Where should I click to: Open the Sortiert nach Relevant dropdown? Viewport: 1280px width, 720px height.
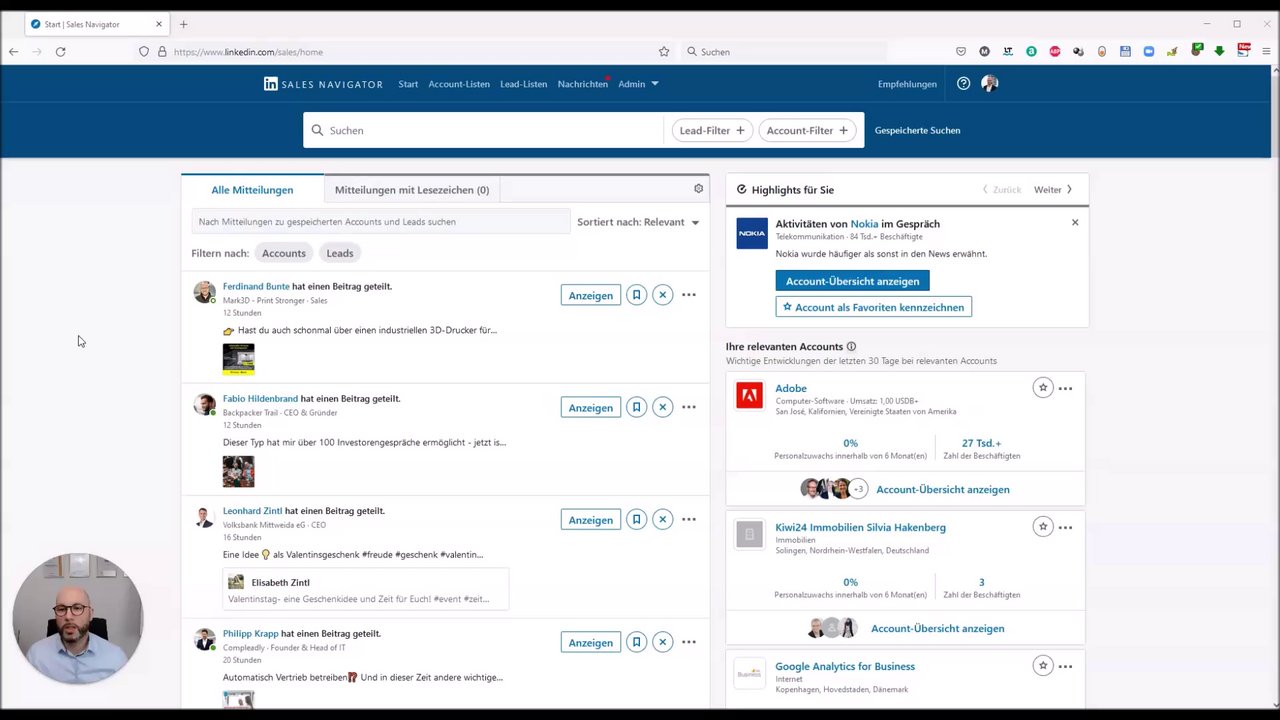click(x=638, y=222)
